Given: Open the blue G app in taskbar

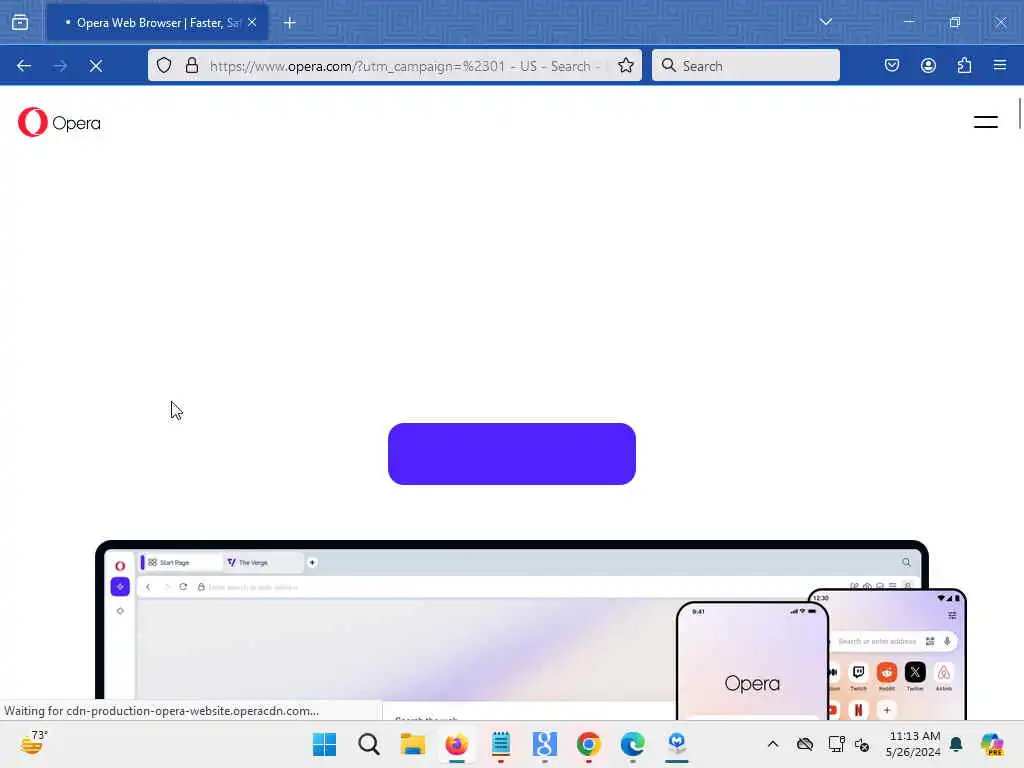Looking at the screenshot, I should pos(545,744).
